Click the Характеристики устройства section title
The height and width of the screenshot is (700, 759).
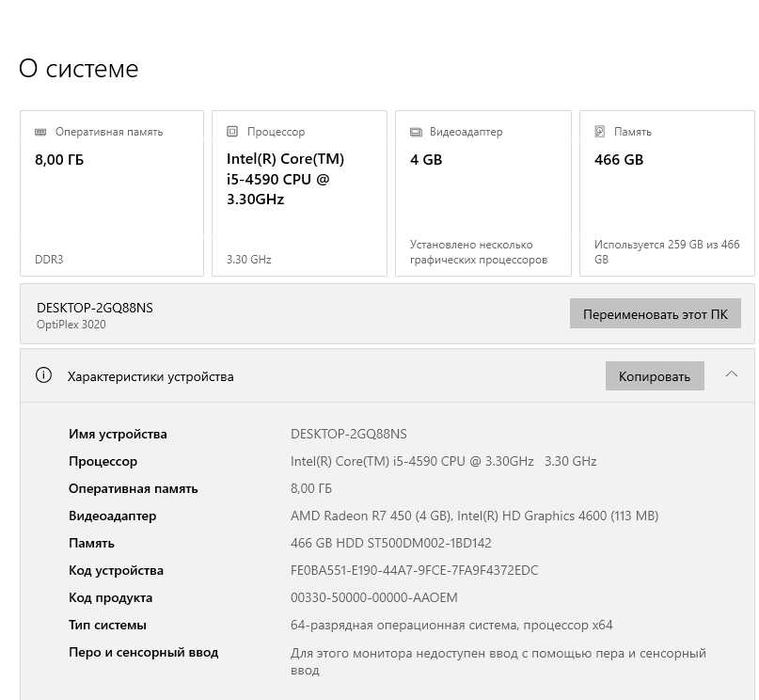(150, 377)
